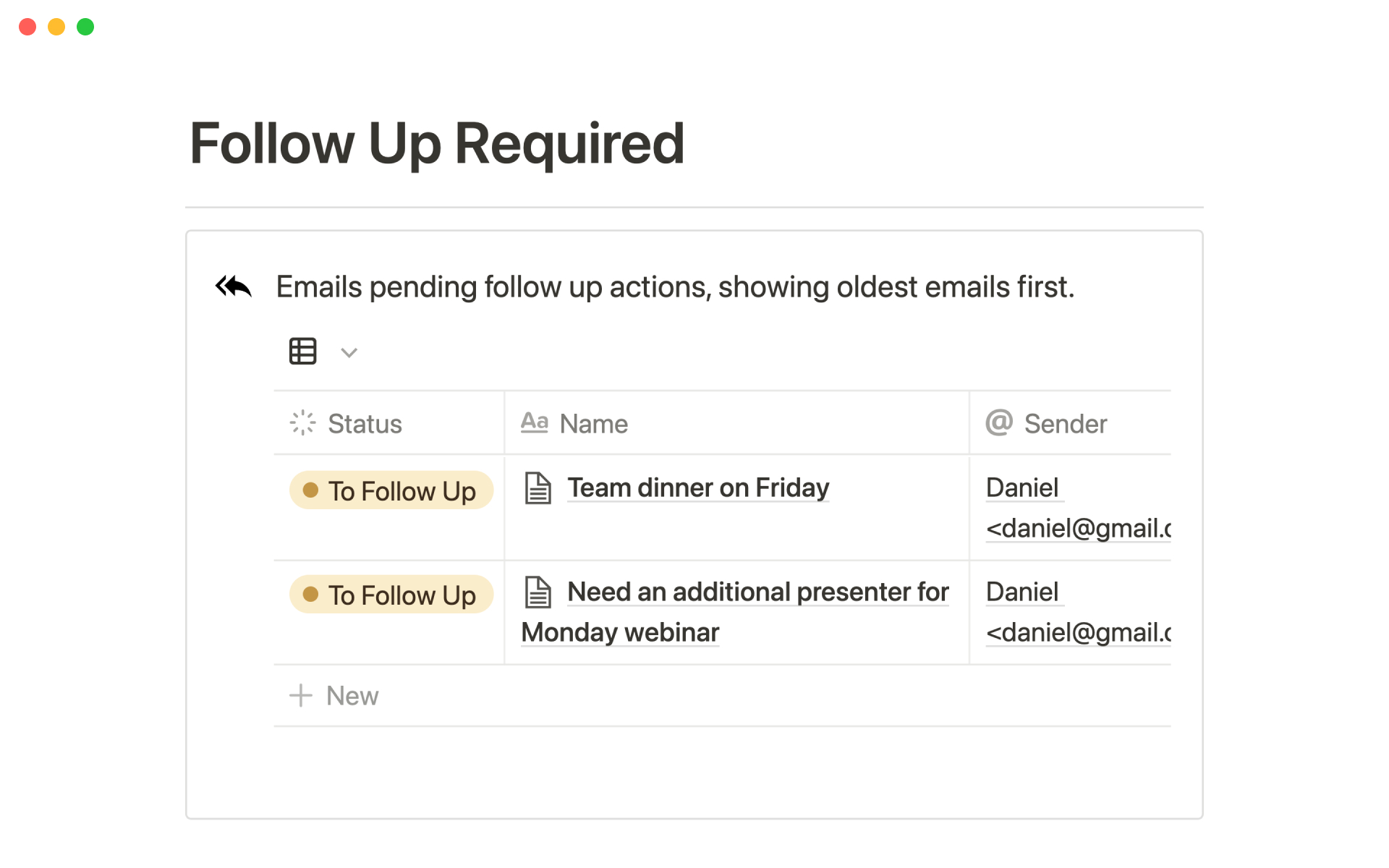Open the Status column header menu
The width and height of the screenshot is (1389, 868).
365,424
